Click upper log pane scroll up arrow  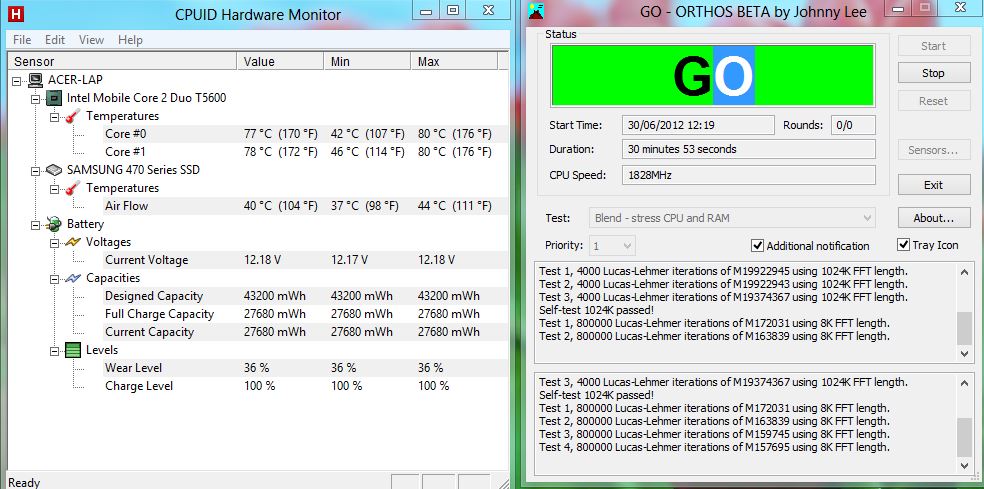[x=965, y=272]
